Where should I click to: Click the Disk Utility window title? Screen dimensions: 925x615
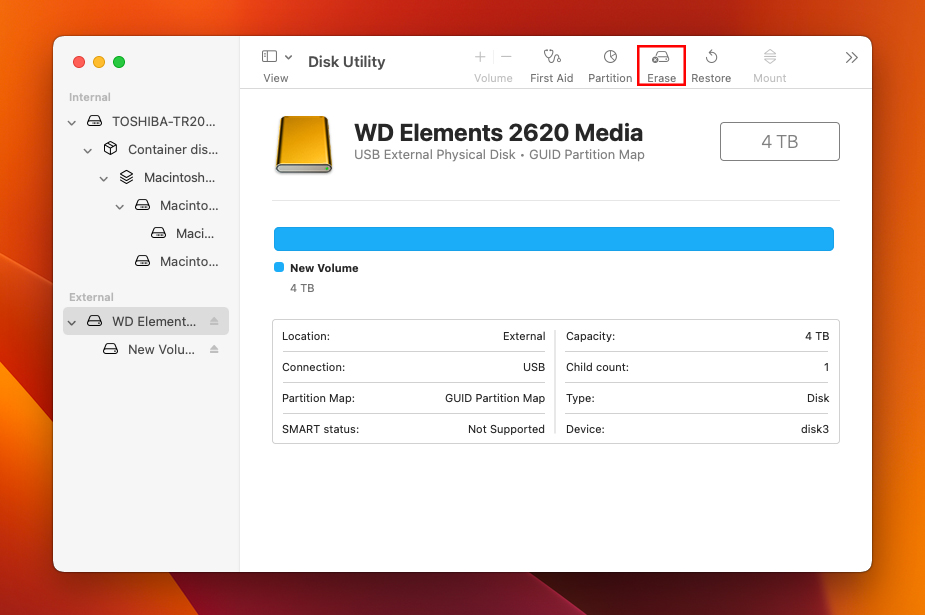[x=346, y=62]
